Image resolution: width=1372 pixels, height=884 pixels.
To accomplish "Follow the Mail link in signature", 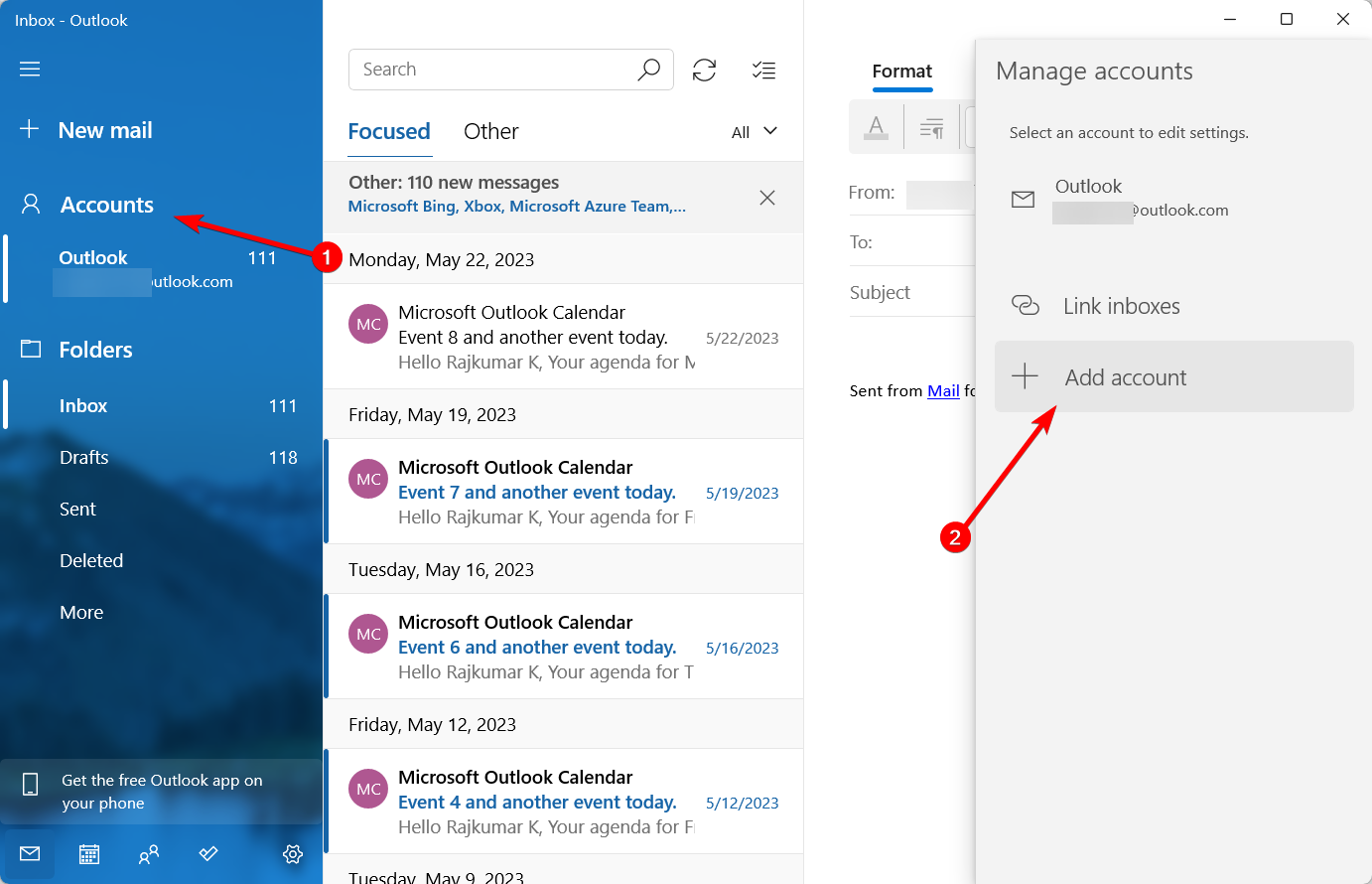I will click(x=943, y=391).
